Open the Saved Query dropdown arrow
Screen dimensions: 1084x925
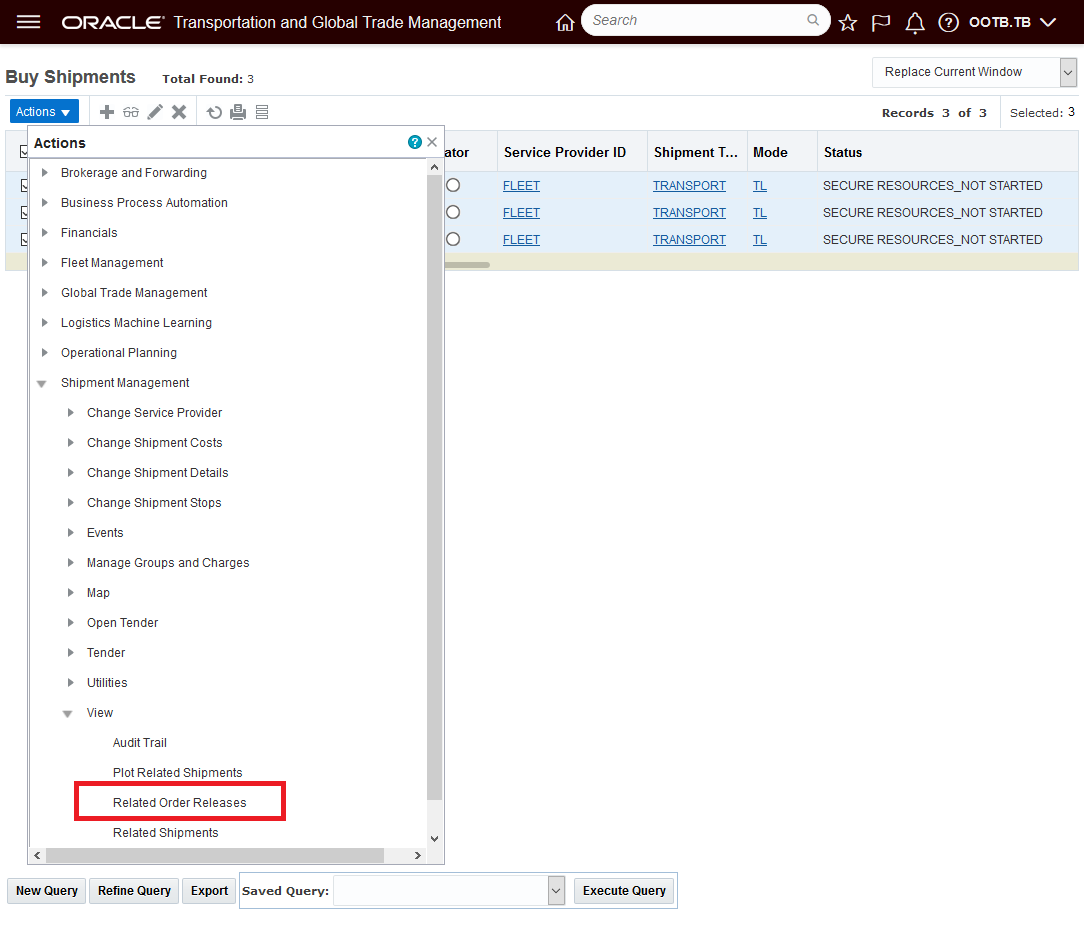click(x=556, y=890)
